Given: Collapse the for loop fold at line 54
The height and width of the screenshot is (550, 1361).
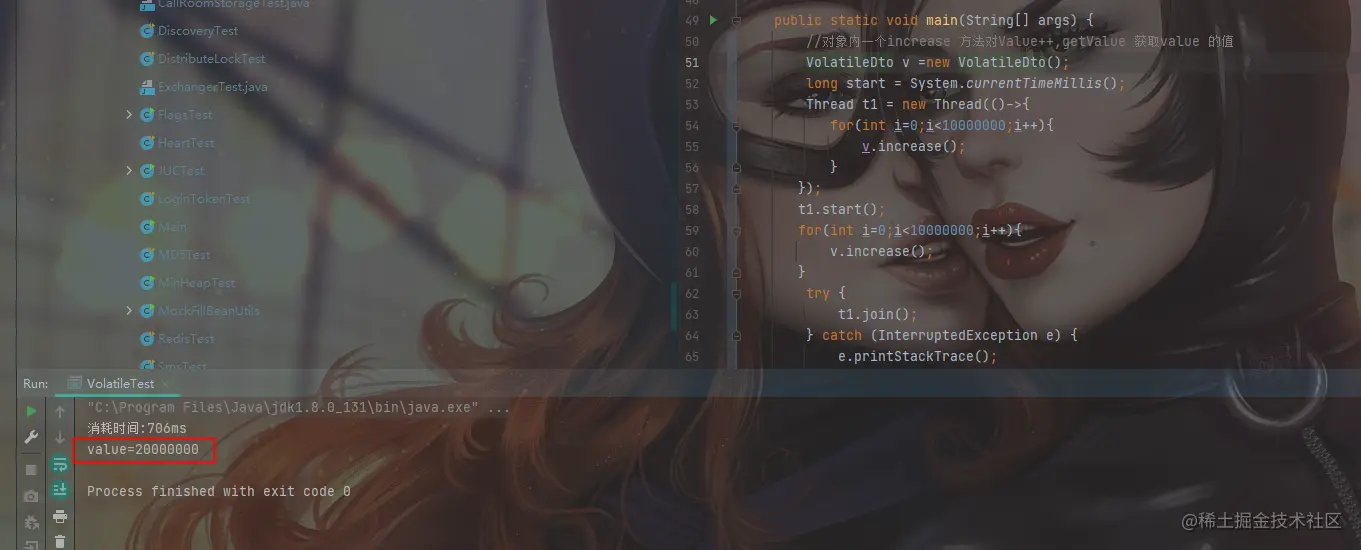Looking at the screenshot, I should [x=737, y=125].
